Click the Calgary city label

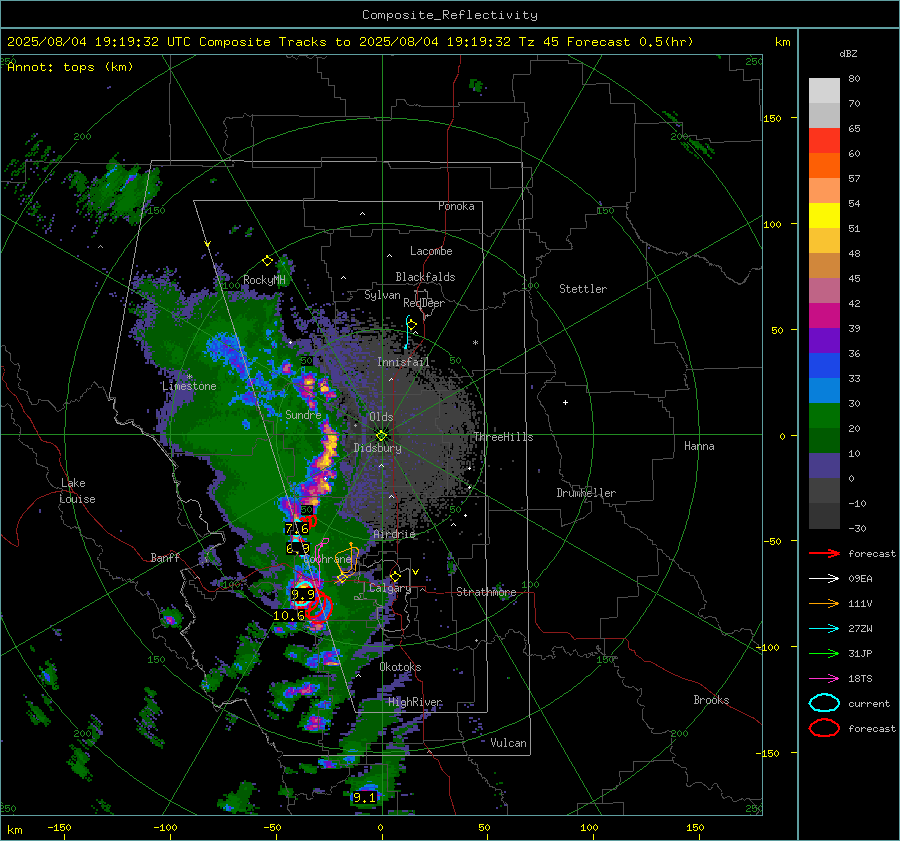point(390,588)
